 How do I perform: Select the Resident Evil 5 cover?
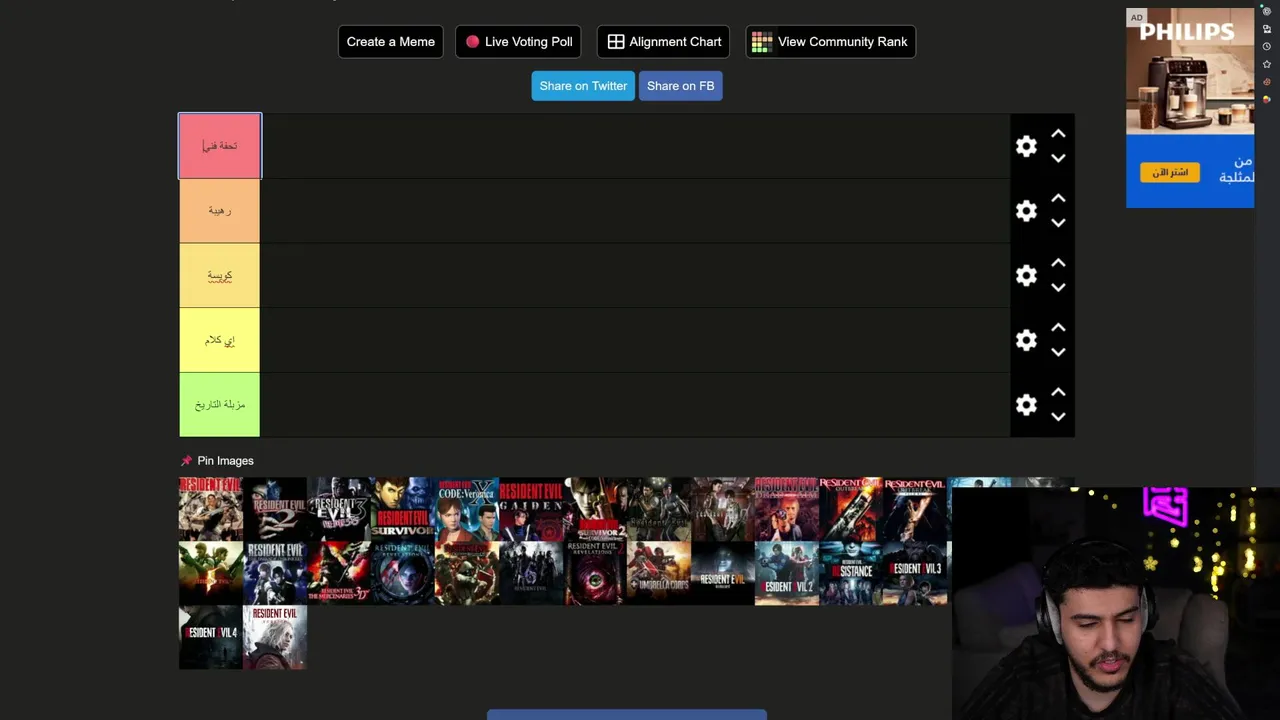pos(211,573)
